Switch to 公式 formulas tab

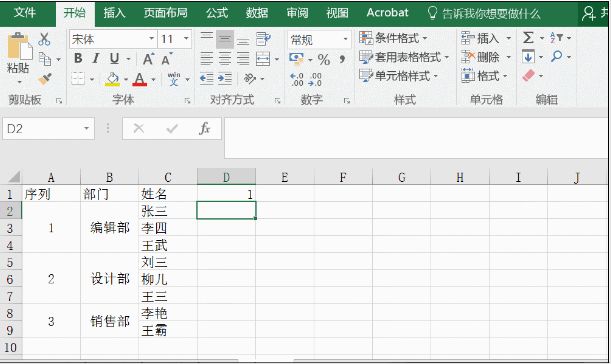tap(217, 13)
